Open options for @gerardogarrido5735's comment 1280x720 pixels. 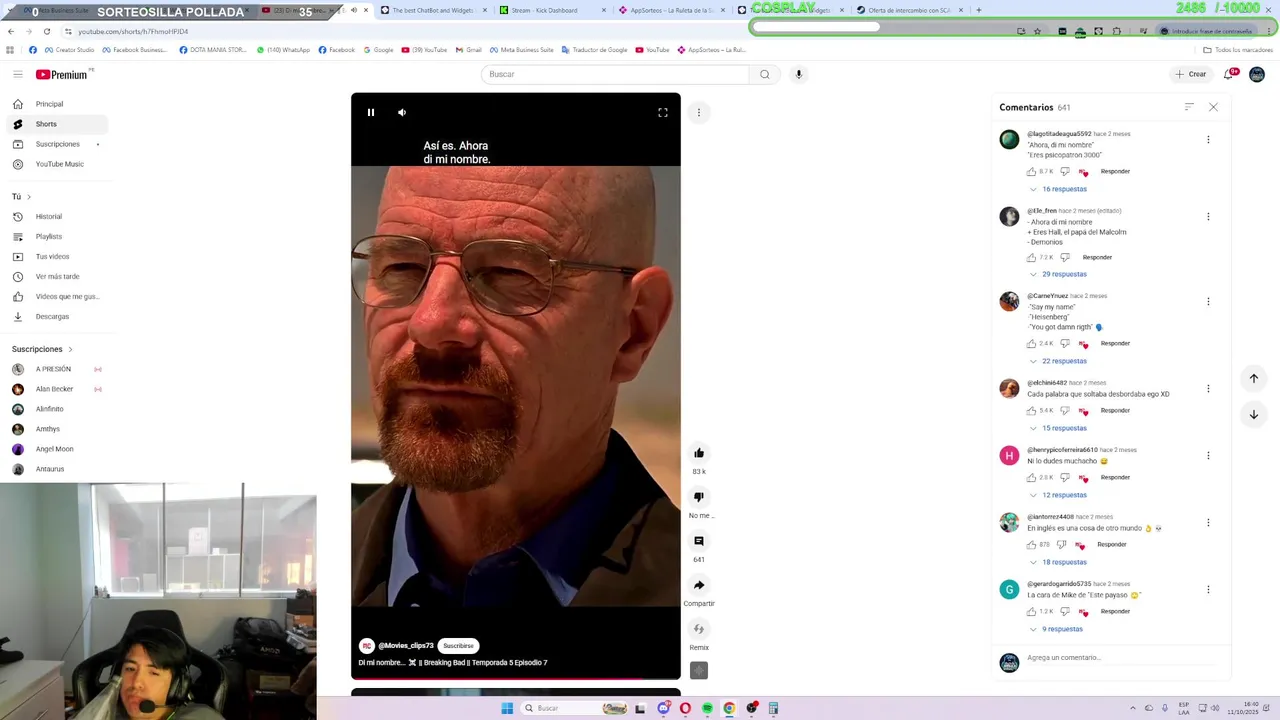[x=1208, y=589]
